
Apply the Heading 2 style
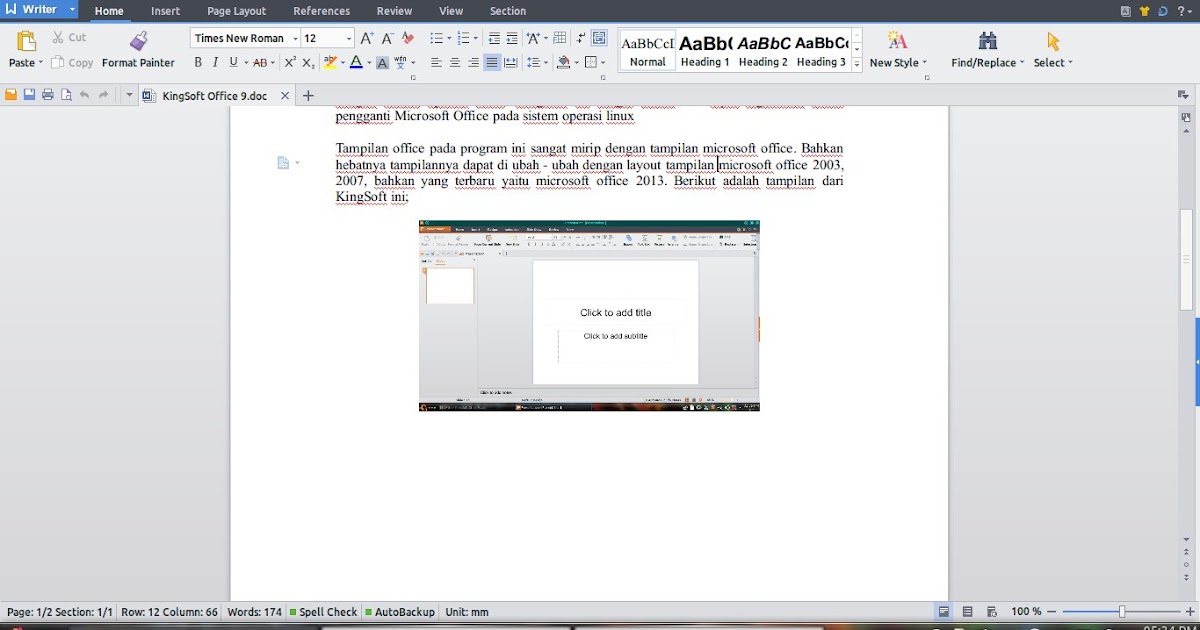pyautogui.click(x=763, y=51)
